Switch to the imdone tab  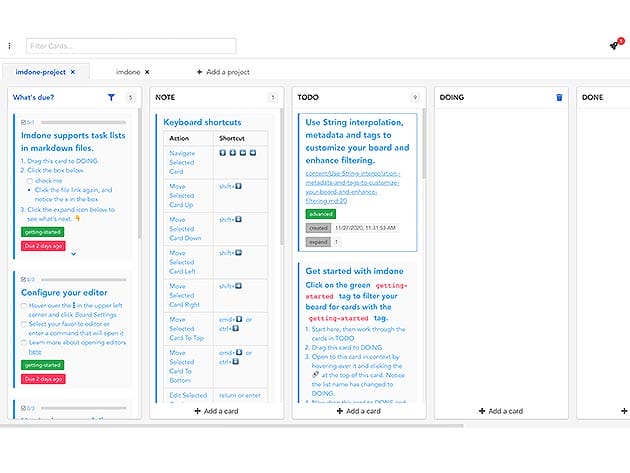(127, 72)
